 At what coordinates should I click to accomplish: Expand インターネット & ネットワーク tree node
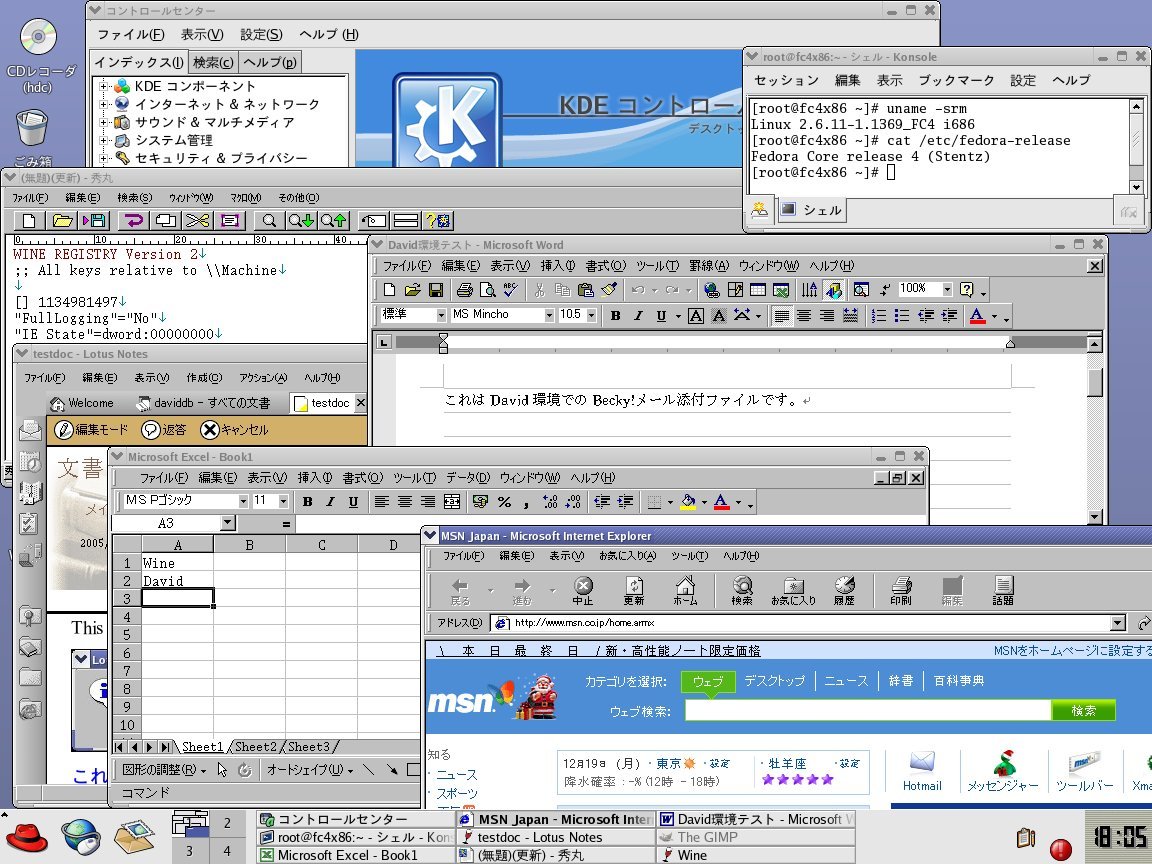pyautogui.click(x=104, y=104)
